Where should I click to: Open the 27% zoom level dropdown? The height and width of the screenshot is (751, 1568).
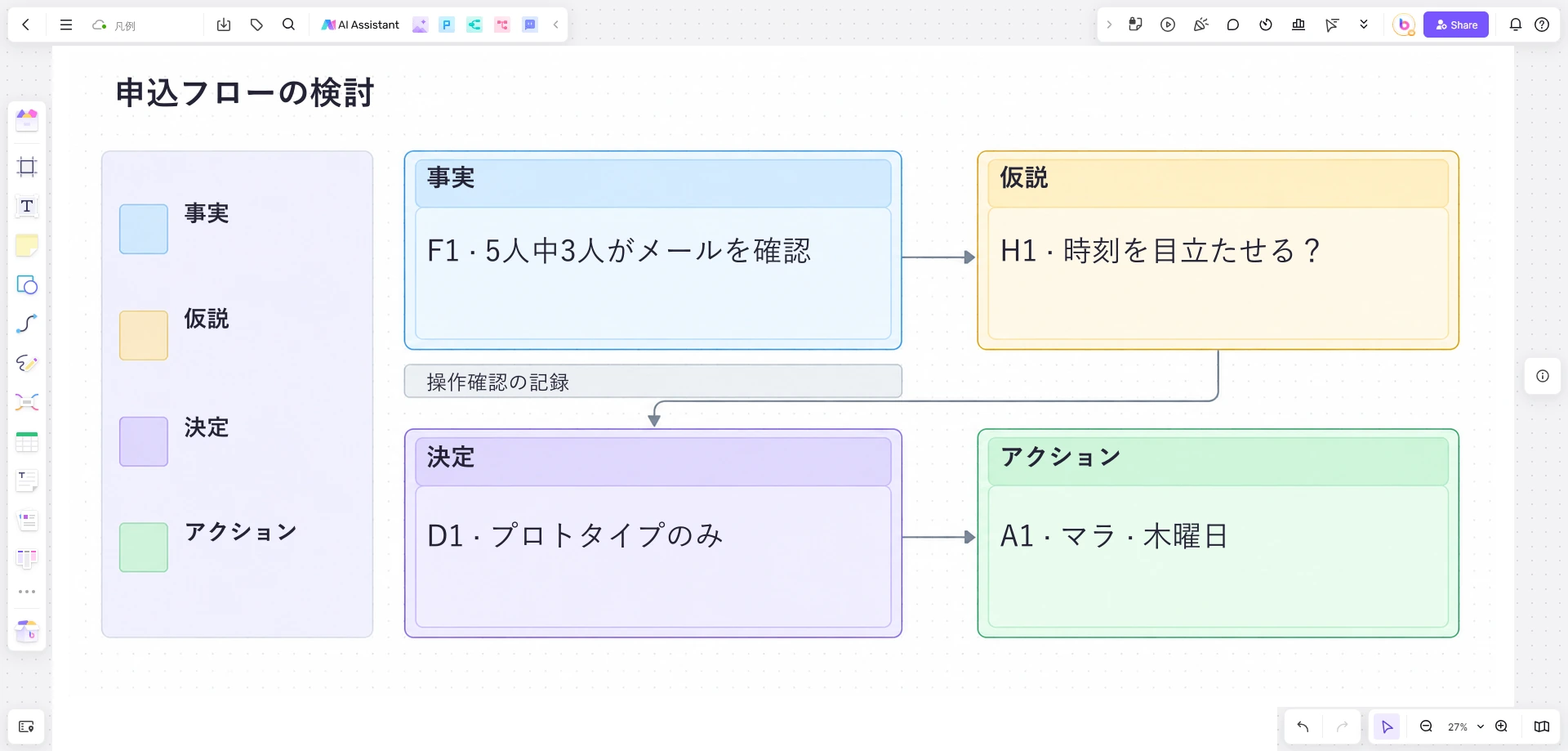[1465, 726]
